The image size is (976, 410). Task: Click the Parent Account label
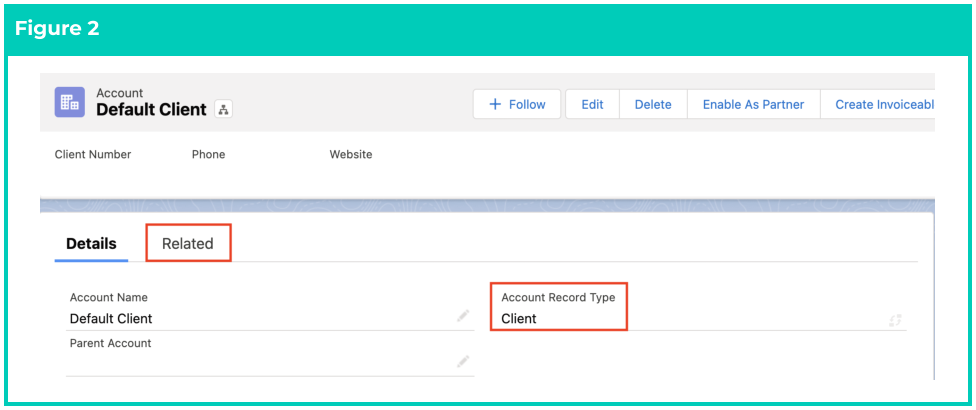point(110,343)
